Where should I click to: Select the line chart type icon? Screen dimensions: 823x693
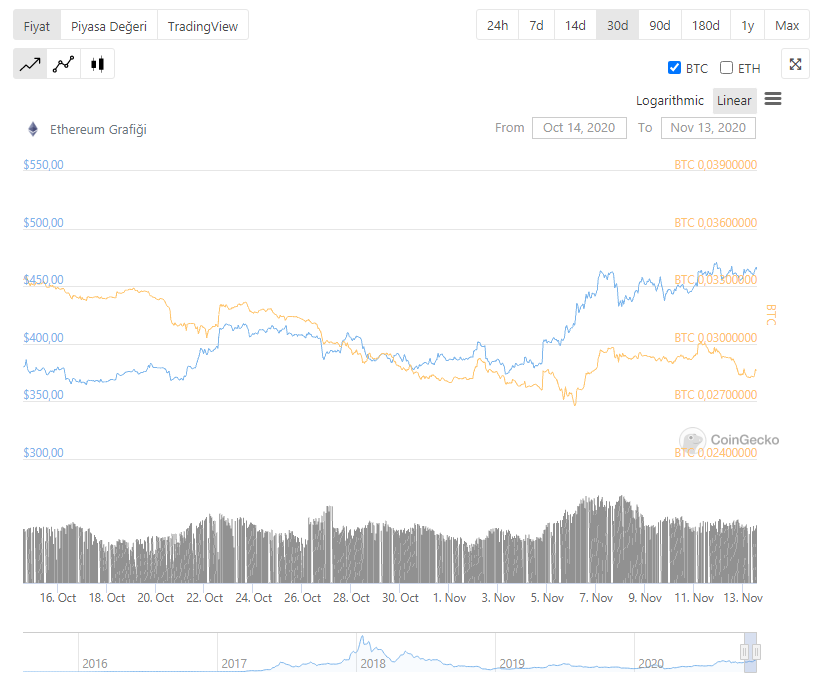click(30, 64)
